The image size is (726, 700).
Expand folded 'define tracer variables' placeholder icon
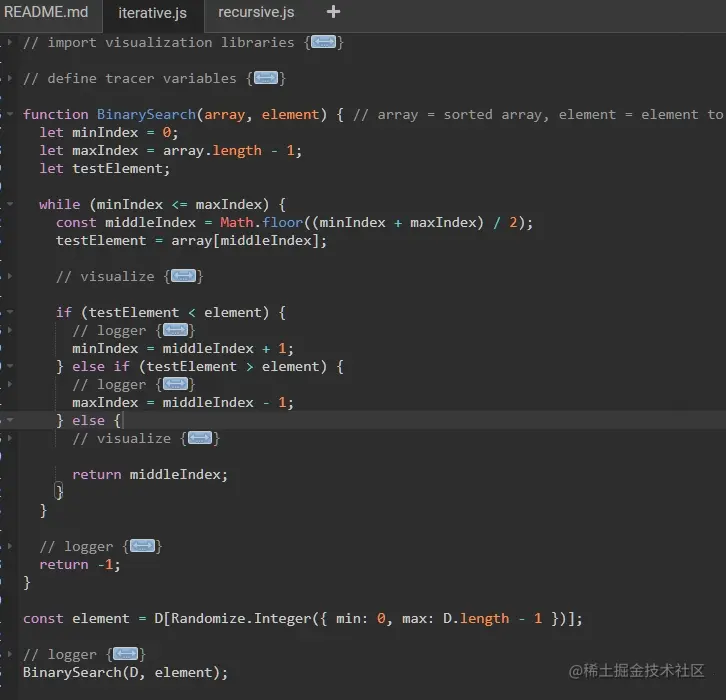pos(266,78)
